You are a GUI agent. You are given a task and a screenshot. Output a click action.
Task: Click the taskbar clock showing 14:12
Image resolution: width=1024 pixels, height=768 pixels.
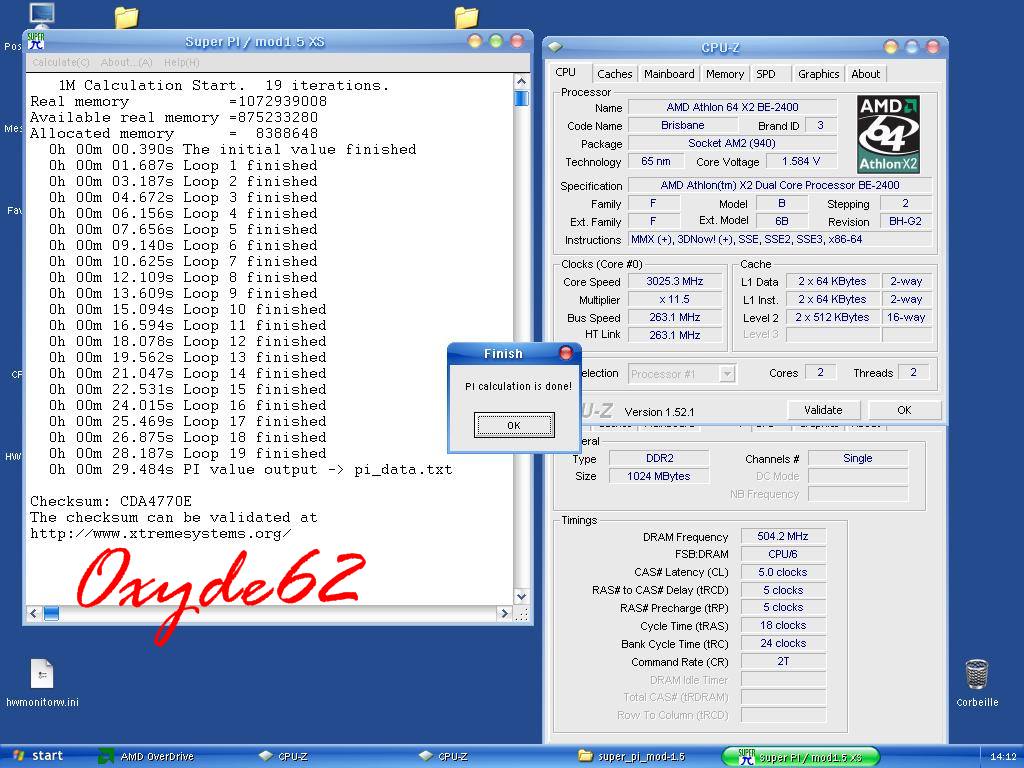click(x=1003, y=757)
